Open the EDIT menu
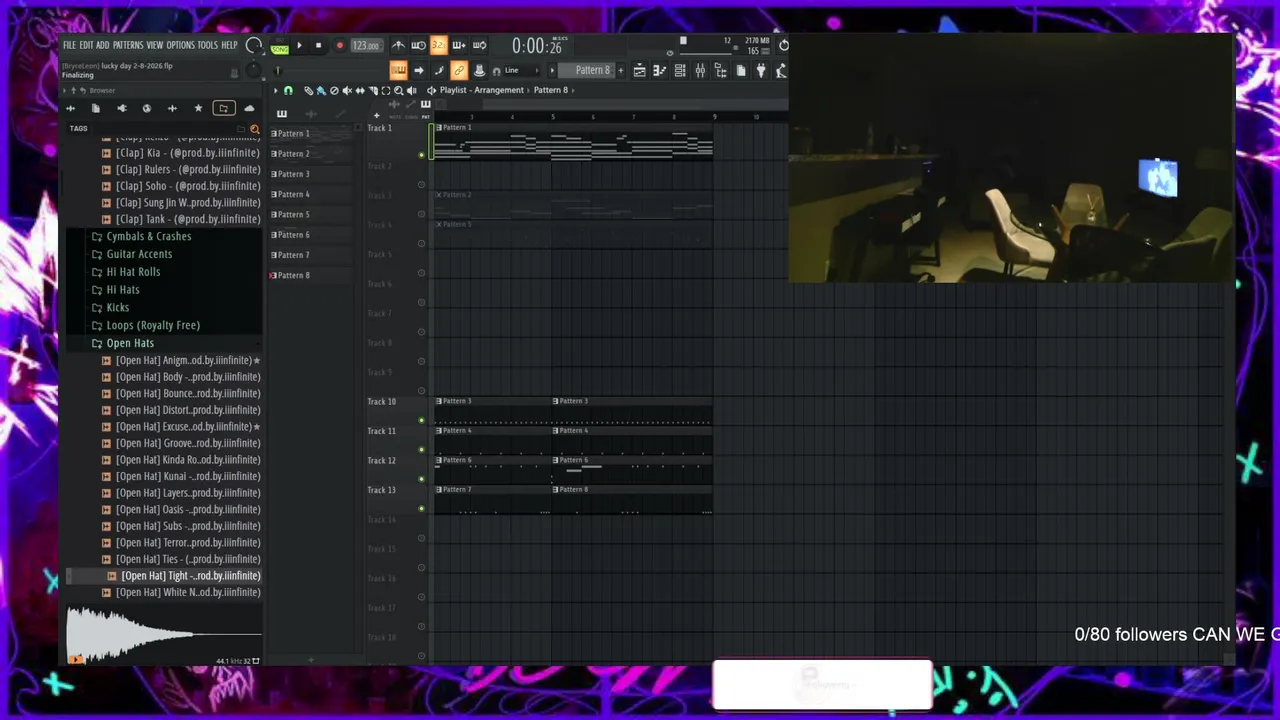This screenshot has height=720, width=1280. [x=86, y=45]
